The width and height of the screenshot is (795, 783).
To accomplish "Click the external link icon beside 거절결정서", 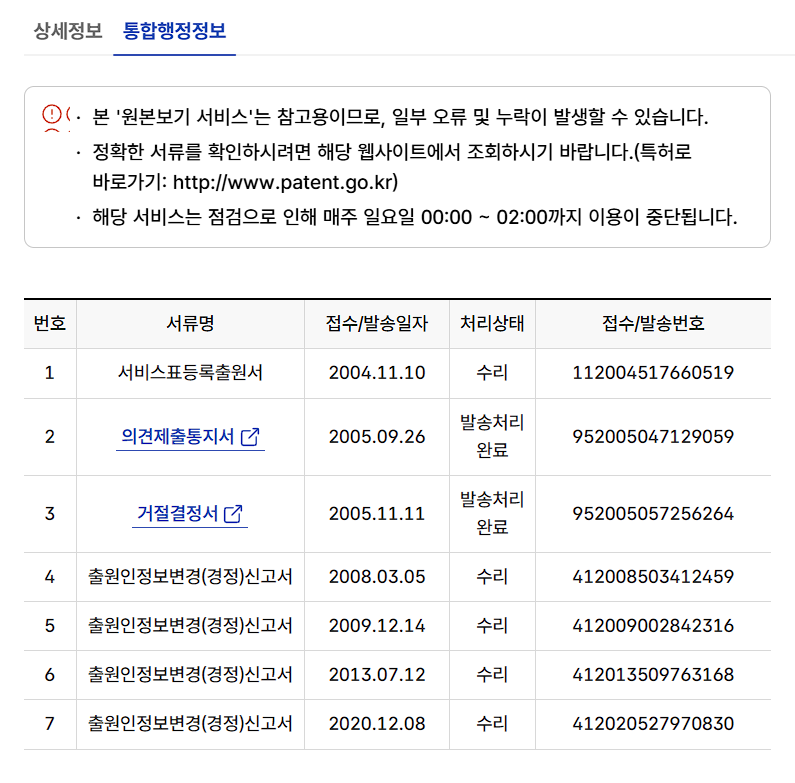I will (233, 514).
